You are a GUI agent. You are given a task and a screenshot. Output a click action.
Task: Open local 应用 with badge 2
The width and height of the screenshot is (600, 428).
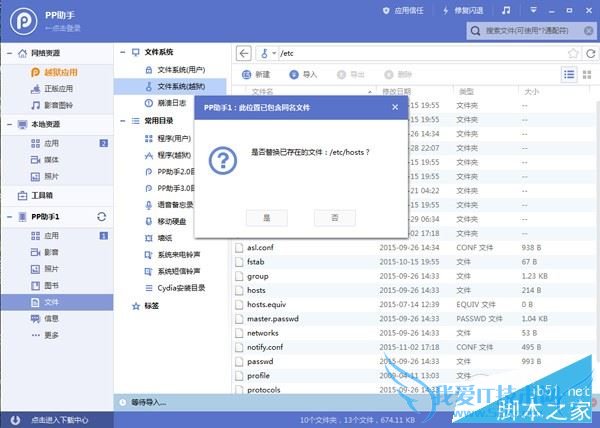coord(57,143)
